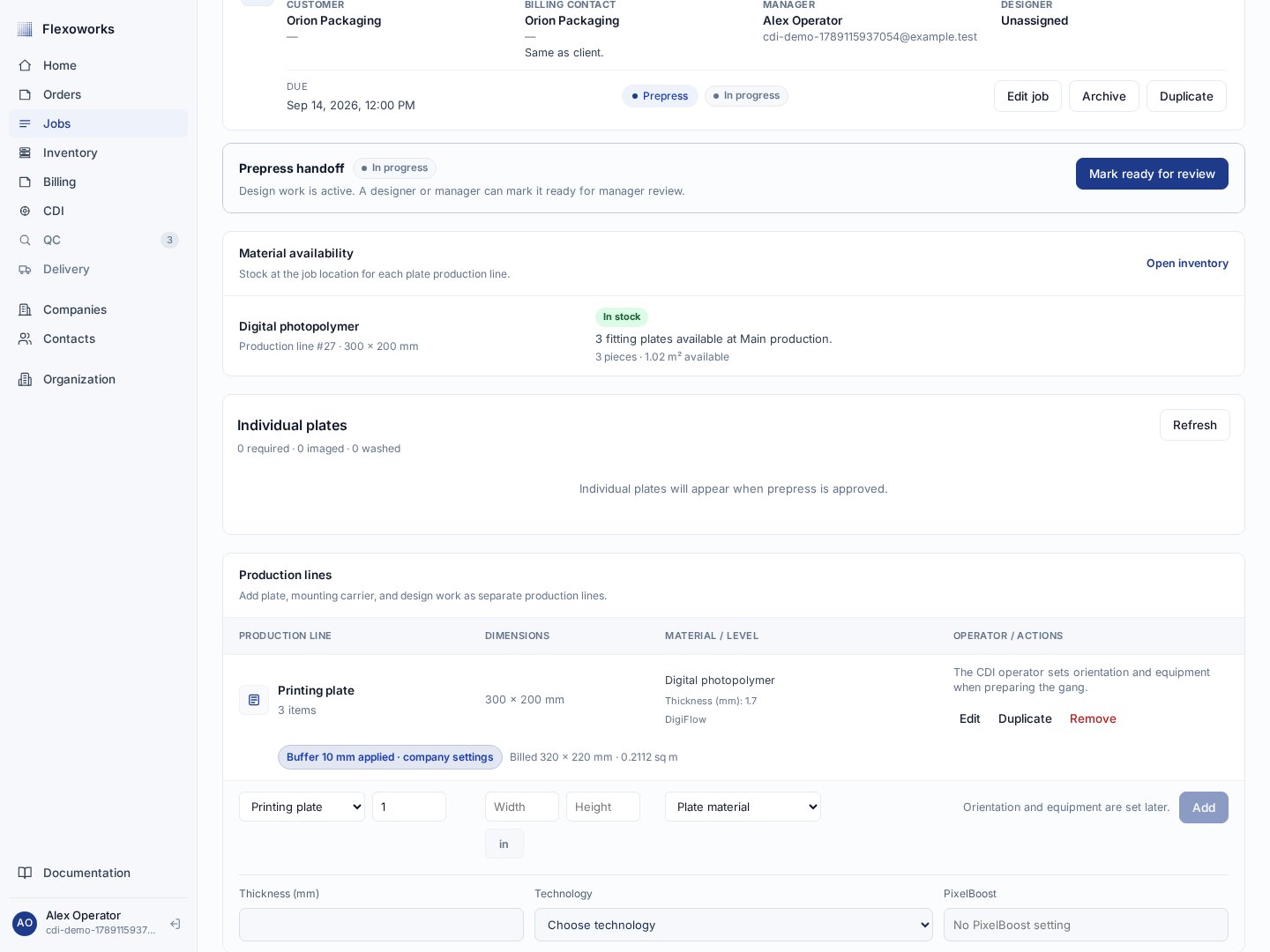This screenshot has height=952, width=1270.
Task: Open Home via the house icon
Action: [25, 65]
